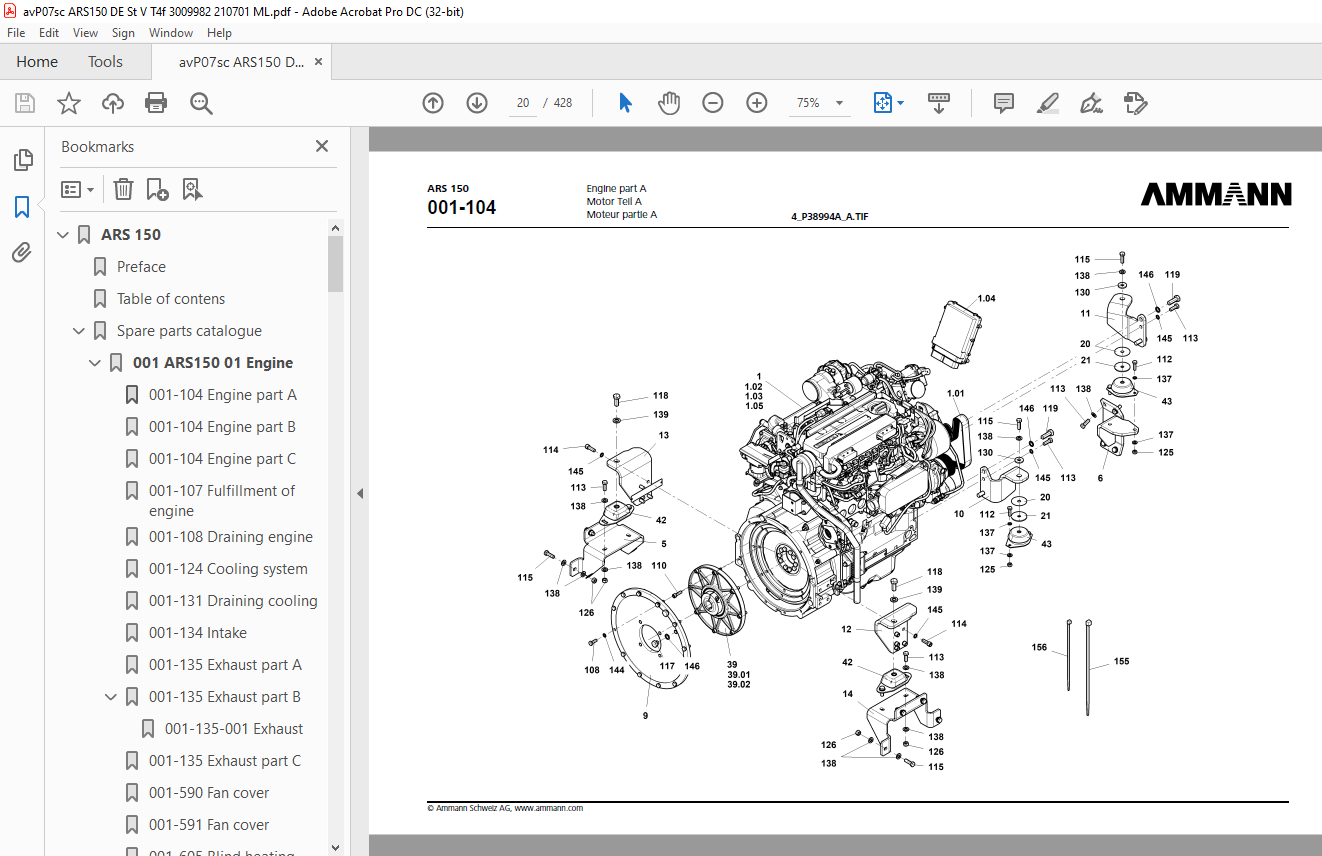Click bookmarks scrollbar down arrow
1322x856 pixels.
coord(336,846)
